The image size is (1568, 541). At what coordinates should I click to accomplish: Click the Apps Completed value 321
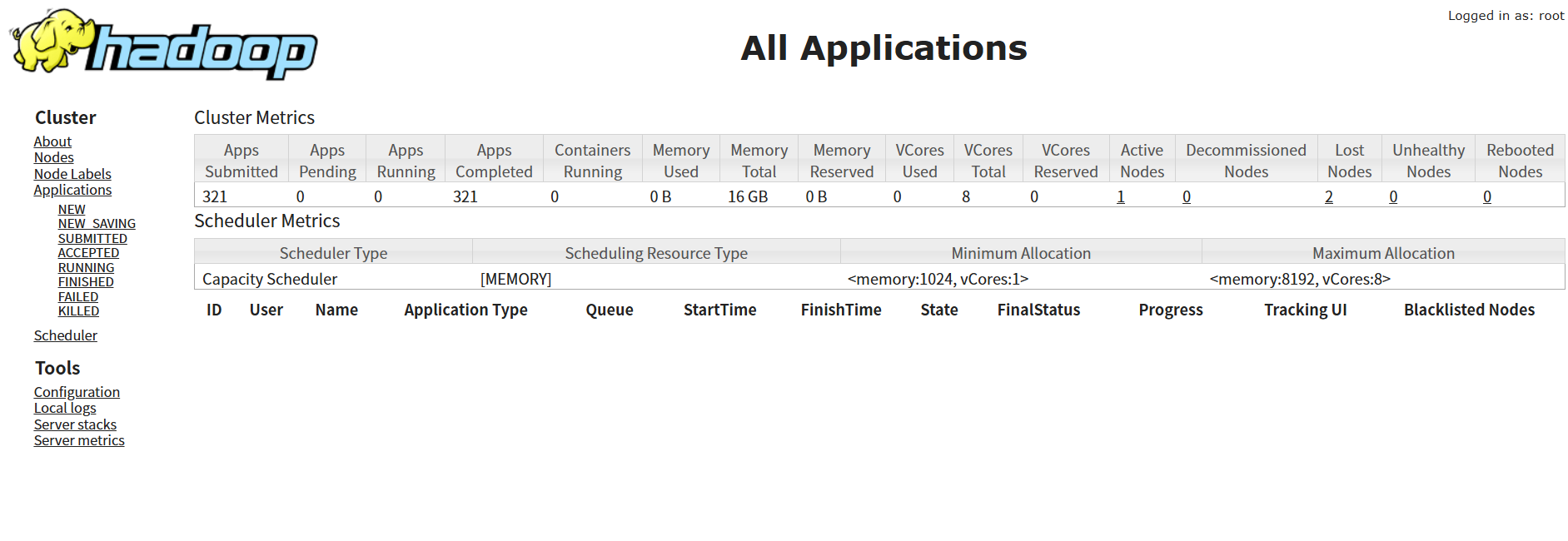tap(465, 196)
